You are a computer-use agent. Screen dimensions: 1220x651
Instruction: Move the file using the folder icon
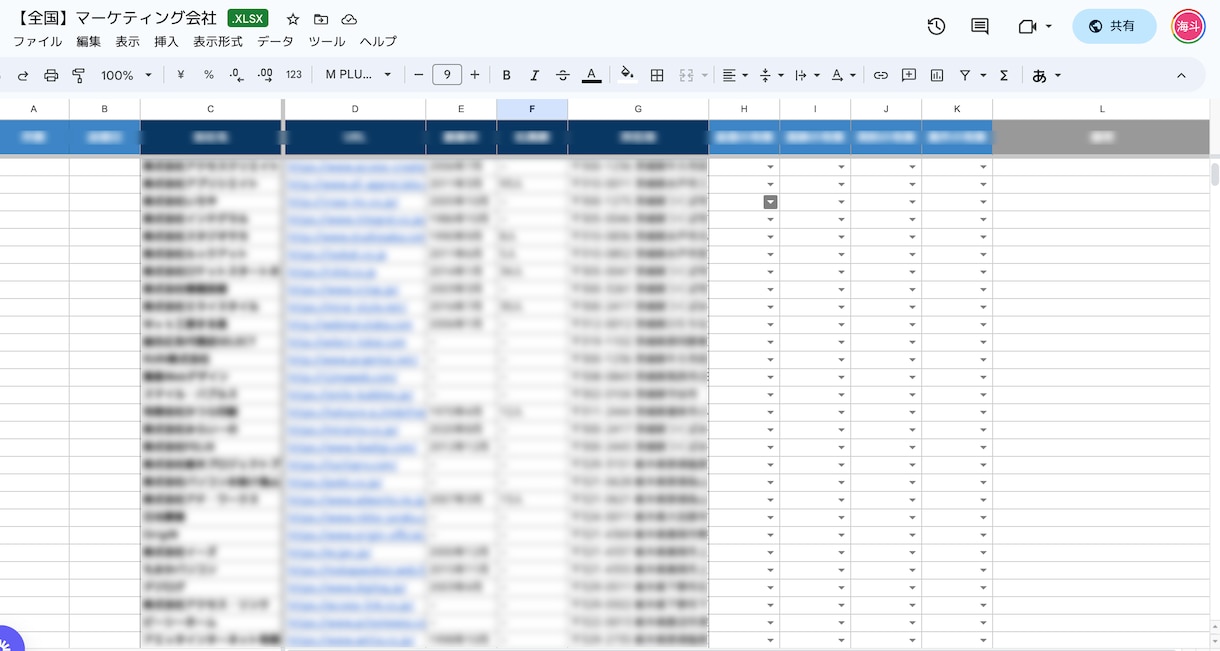tap(321, 20)
